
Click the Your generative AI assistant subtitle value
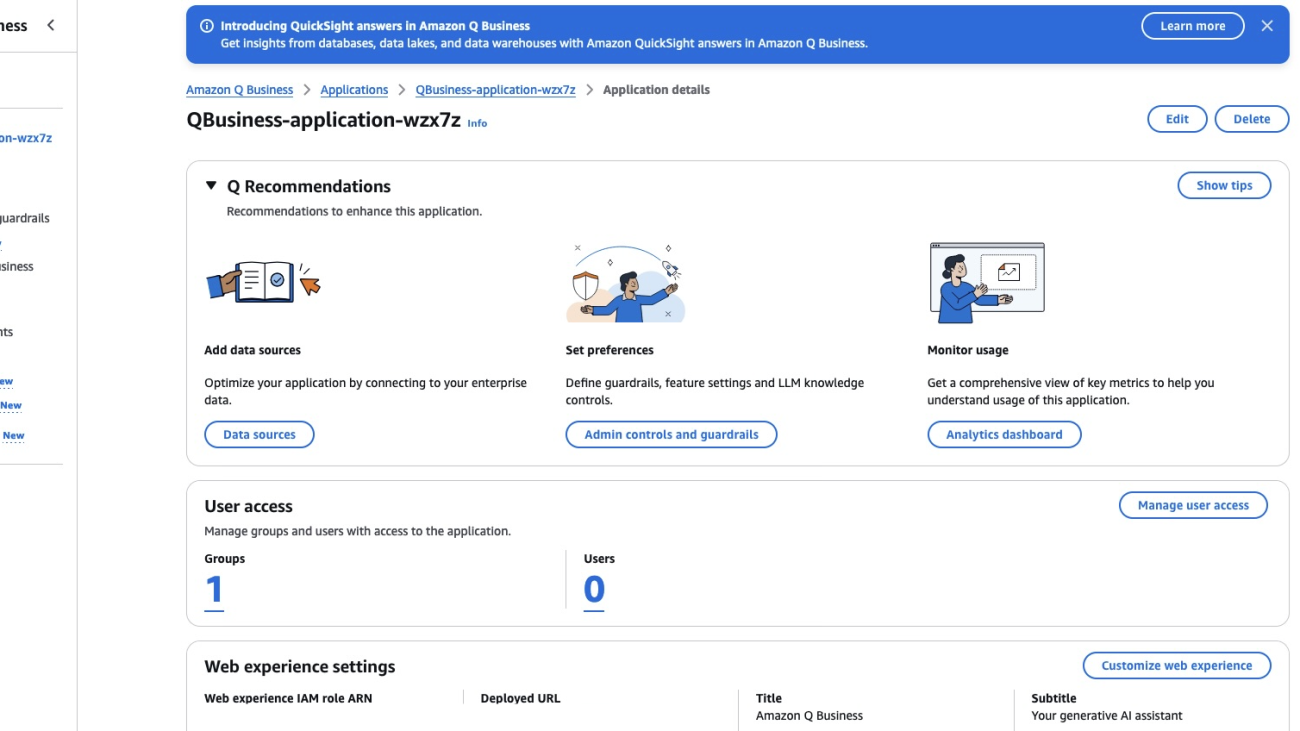coord(1106,716)
